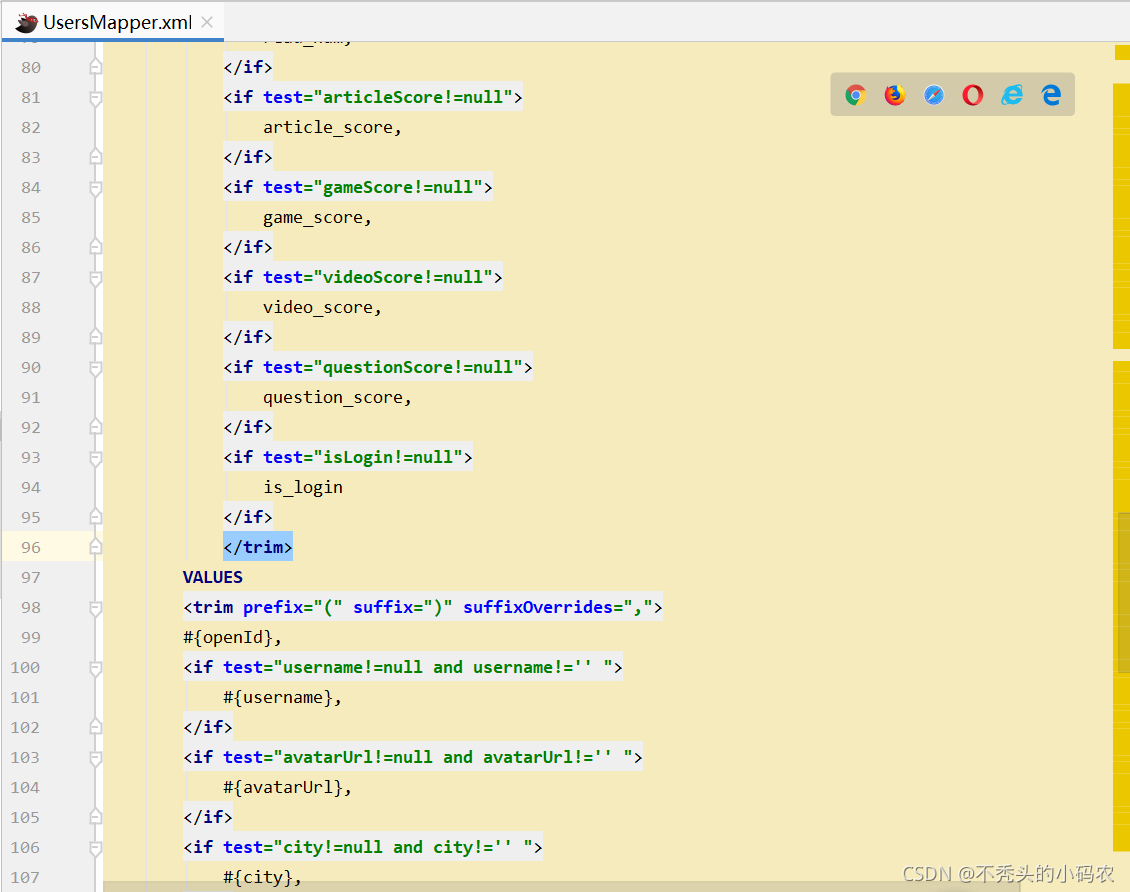Screen dimensions: 1130x892
Task: Click game_score, text on line 85
Action: pyautogui.click(x=317, y=218)
